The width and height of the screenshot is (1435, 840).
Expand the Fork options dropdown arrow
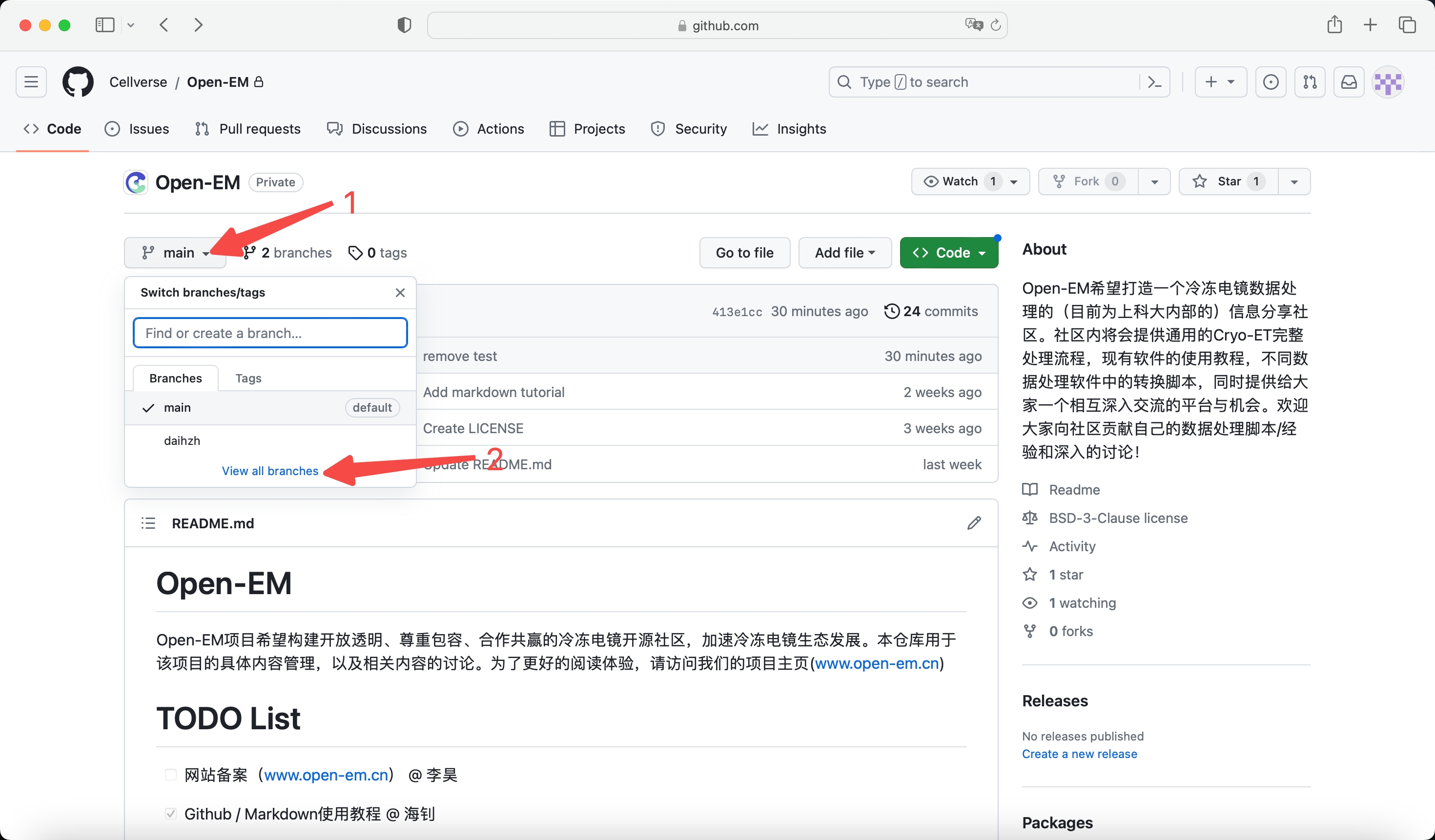(1154, 181)
